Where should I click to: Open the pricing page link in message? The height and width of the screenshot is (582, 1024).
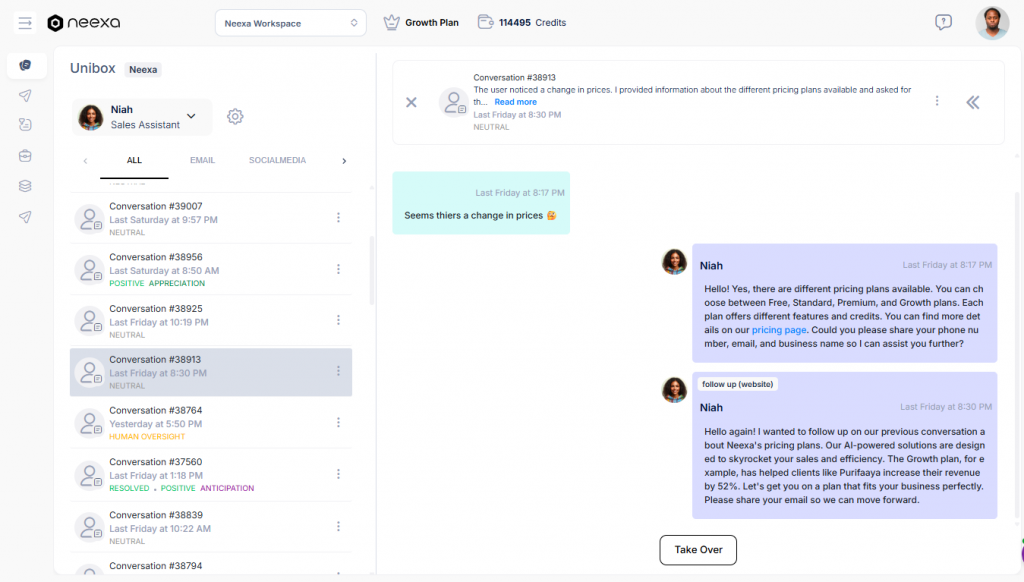coord(779,330)
